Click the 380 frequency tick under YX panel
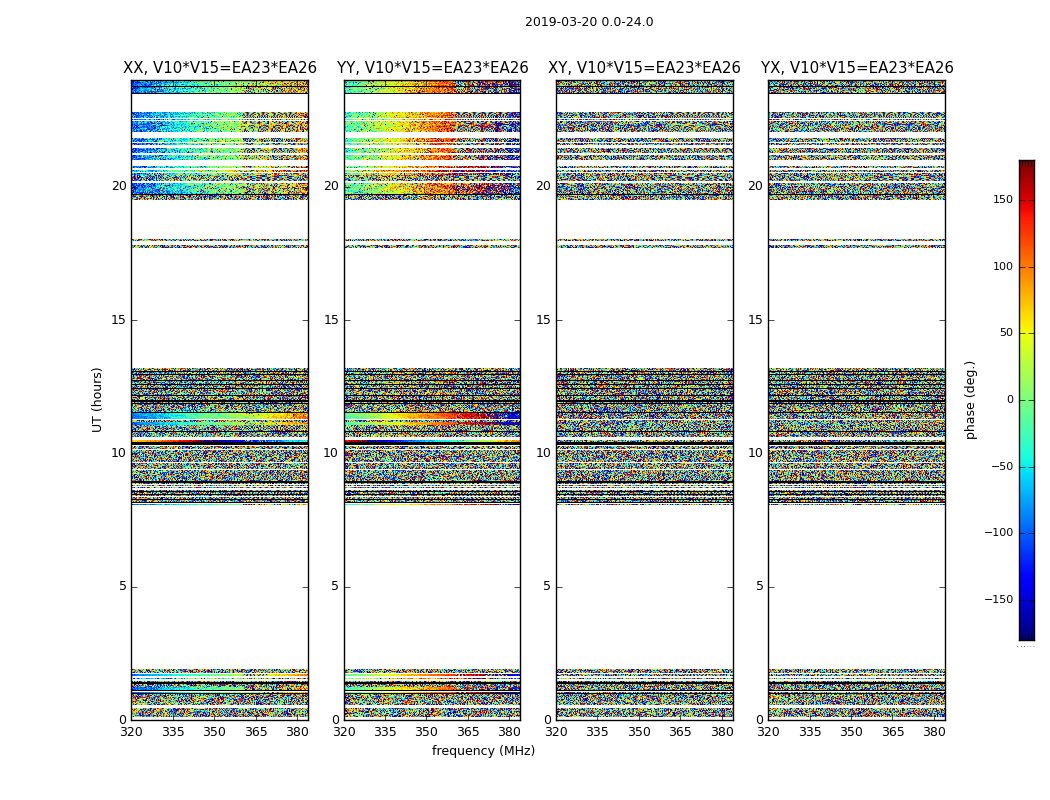 tap(934, 732)
